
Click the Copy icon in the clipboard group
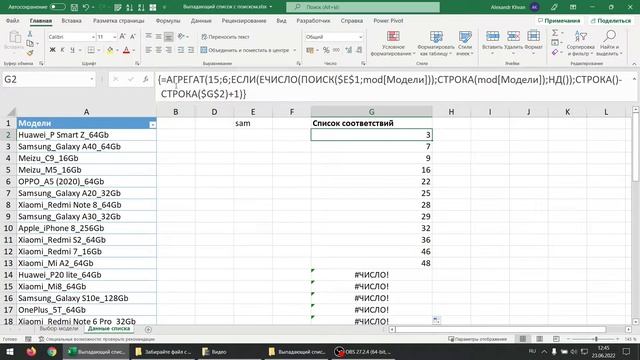click(x=30, y=43)
